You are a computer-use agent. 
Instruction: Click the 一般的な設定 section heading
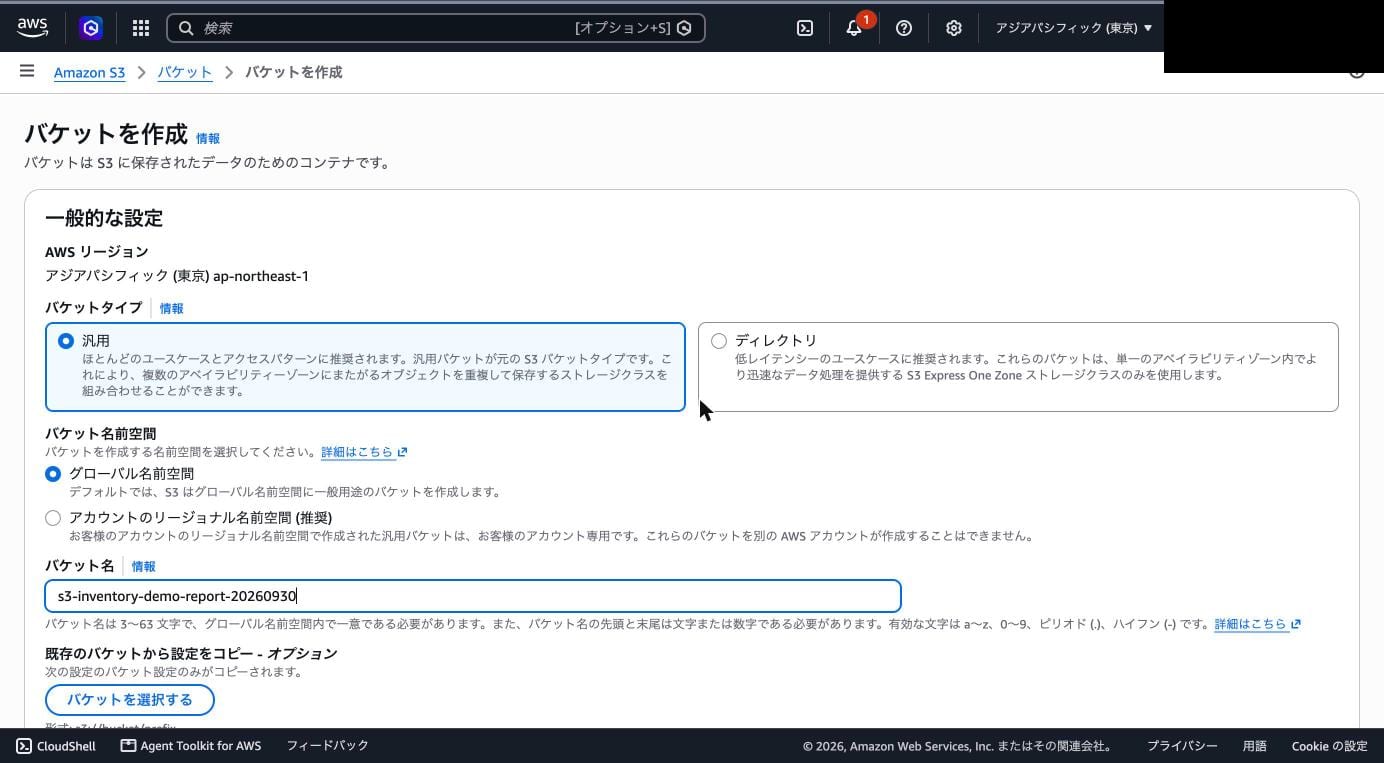click(x=104, y=218)
